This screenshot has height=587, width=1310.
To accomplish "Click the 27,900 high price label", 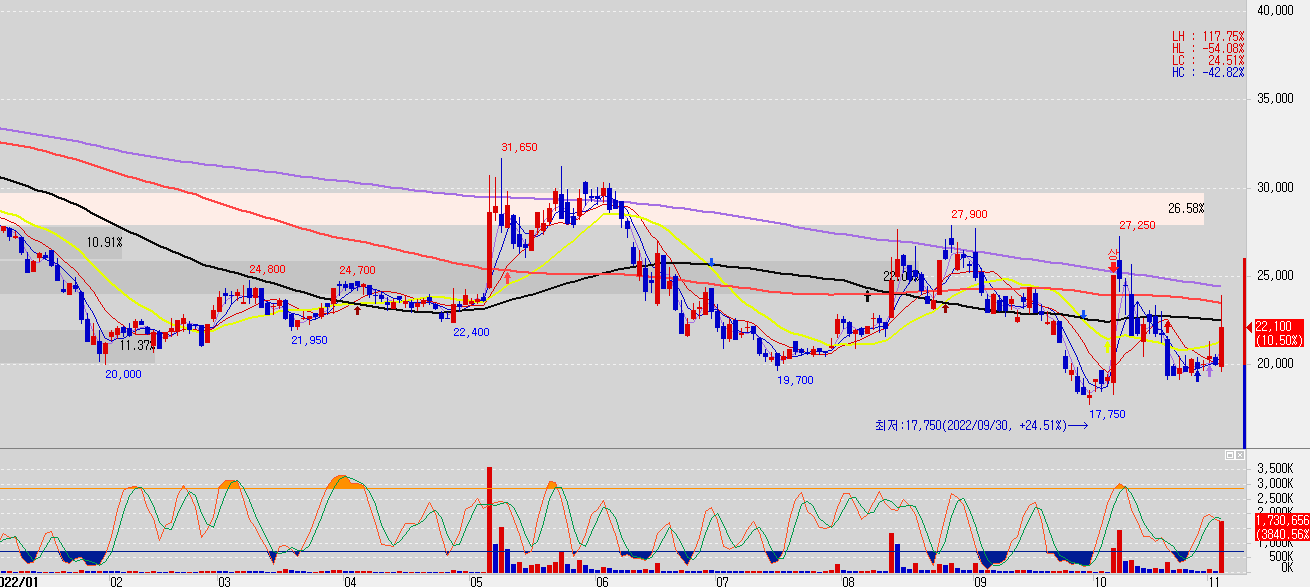I will 969,214.
